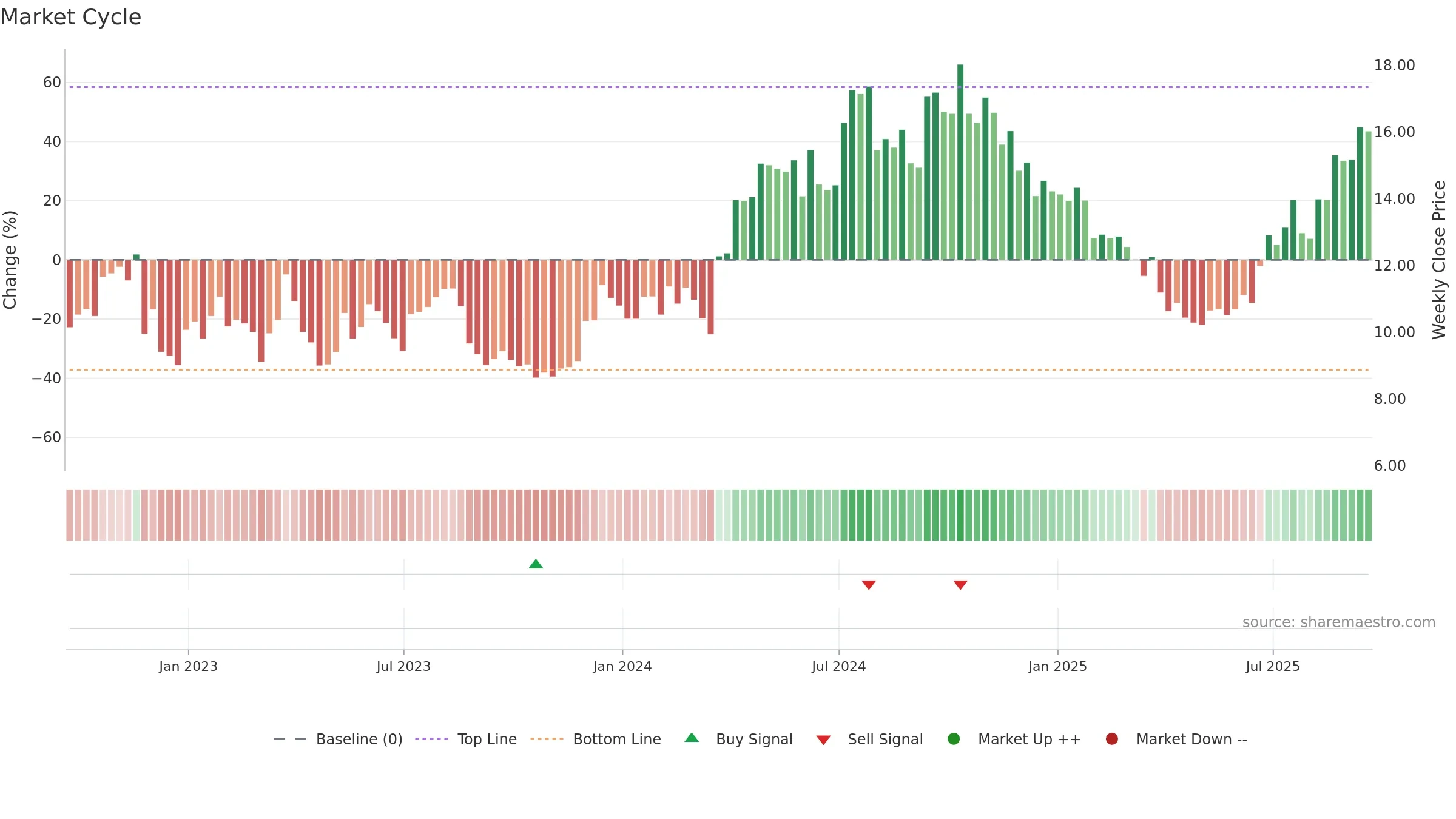The width and height of the screenshot is (1456, 819).
Task: Click the red Sell Signal triangle icon in the legend
Action: pyautogui.click(x=823, y=740)
